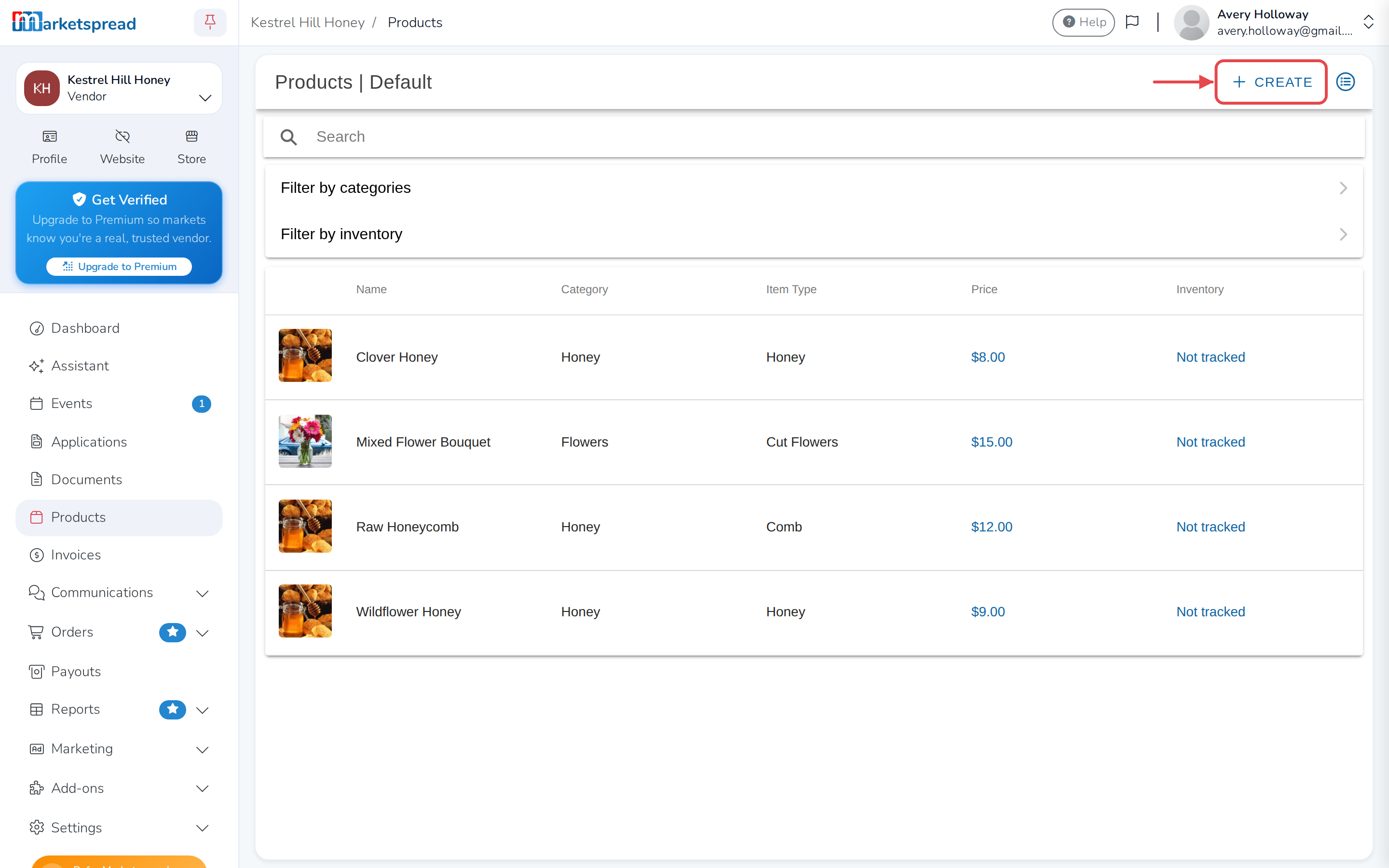Open Raw Honeycomb product thumbnail

click(x=305, y=526)
